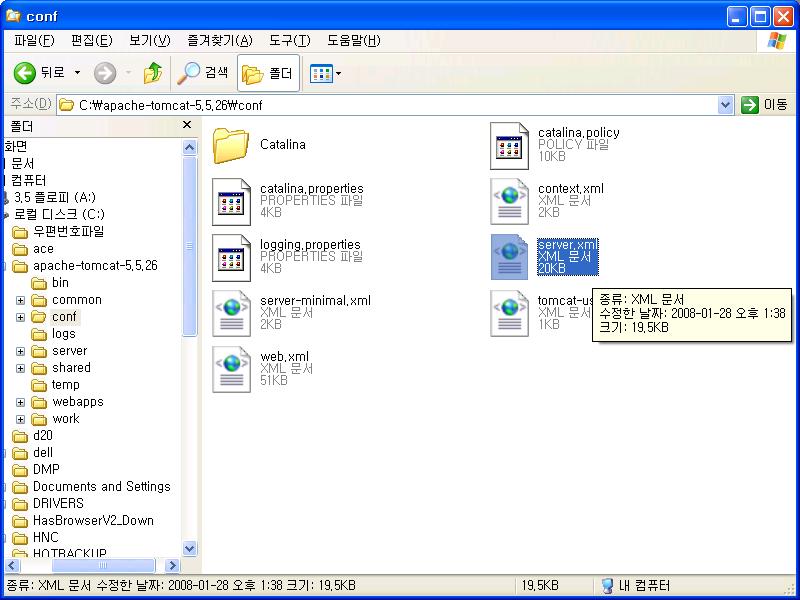Select the catalina.properties file icon
This screenshot has width=800, height=600.
pos(231,202)
